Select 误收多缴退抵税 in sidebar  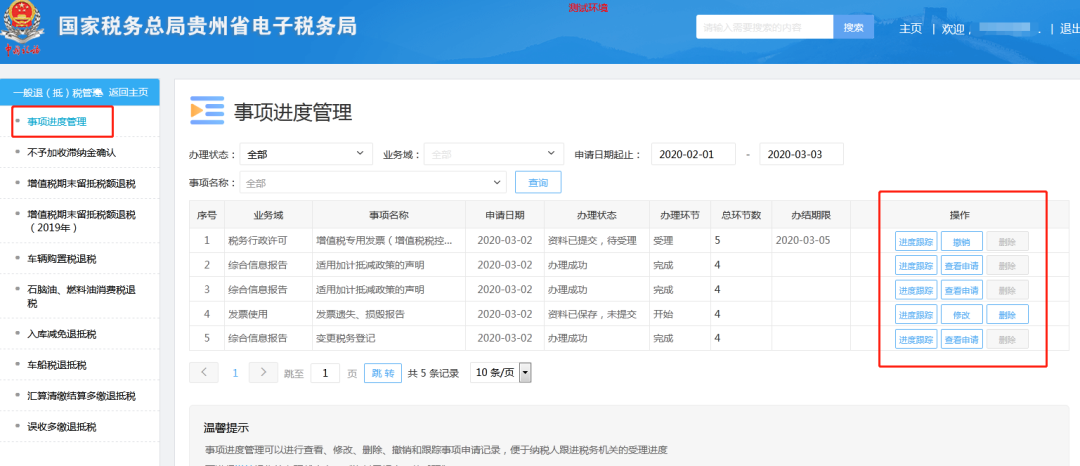click(x=62, y=427)
